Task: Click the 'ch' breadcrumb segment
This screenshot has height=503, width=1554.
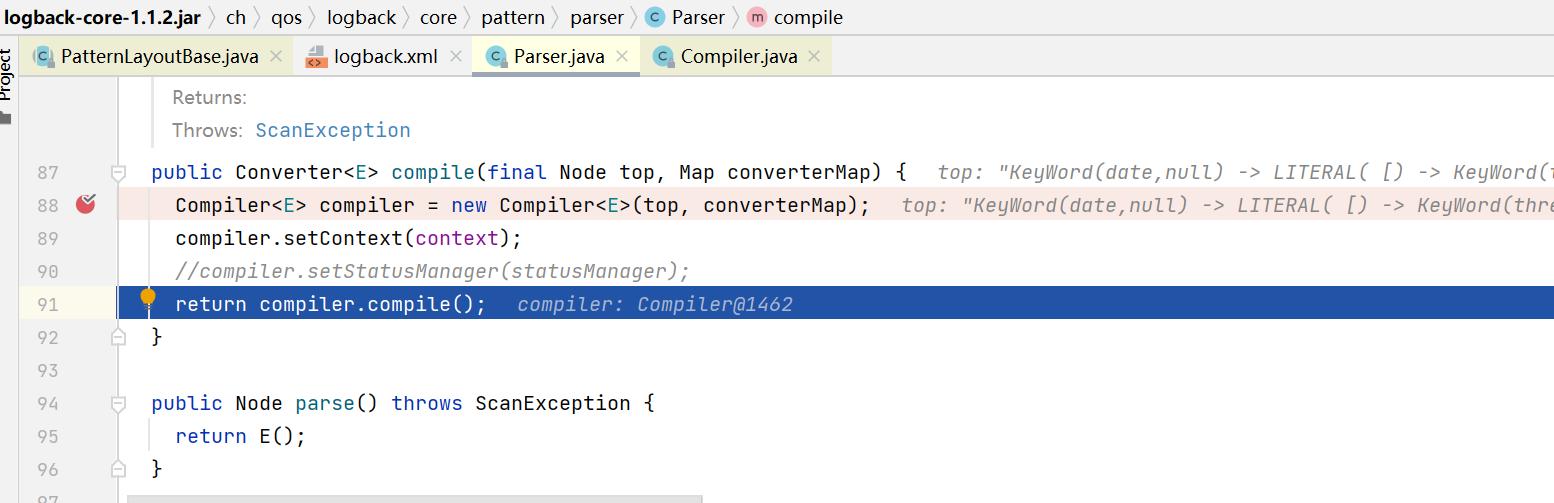Action: click(x=236, y=17)
